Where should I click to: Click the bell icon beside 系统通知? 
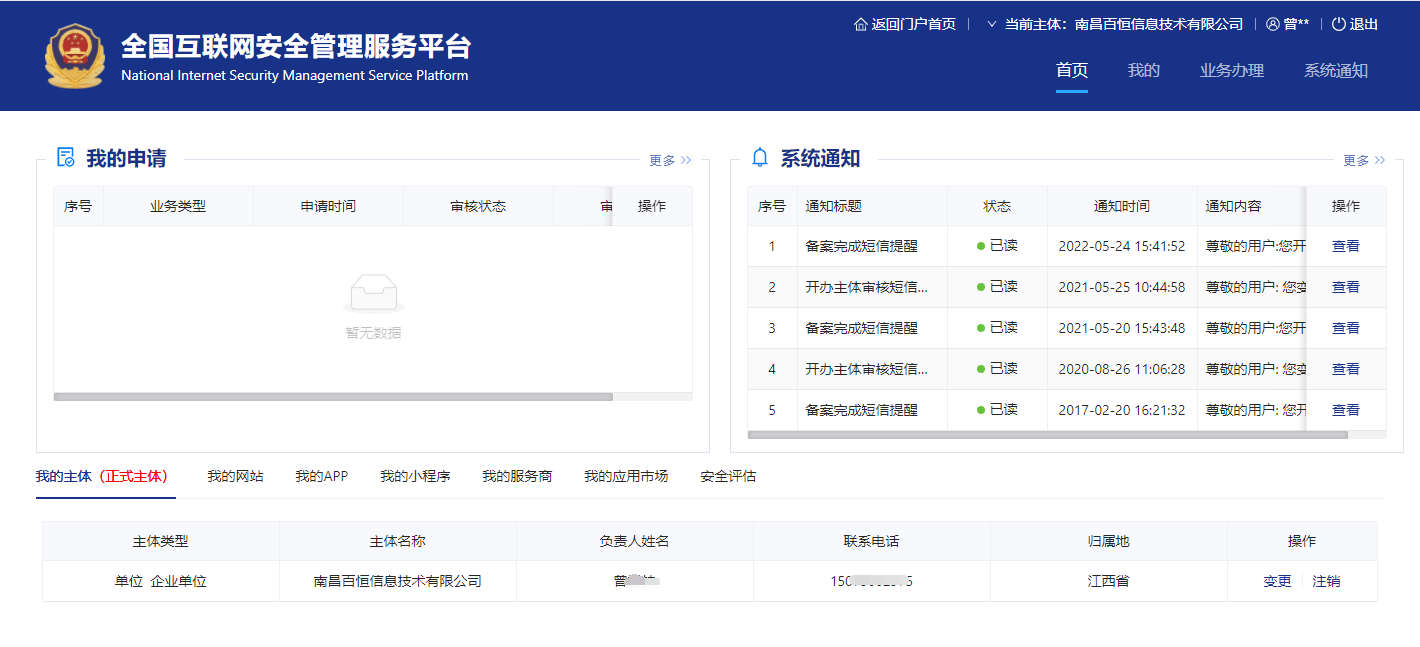coord(760,157)
